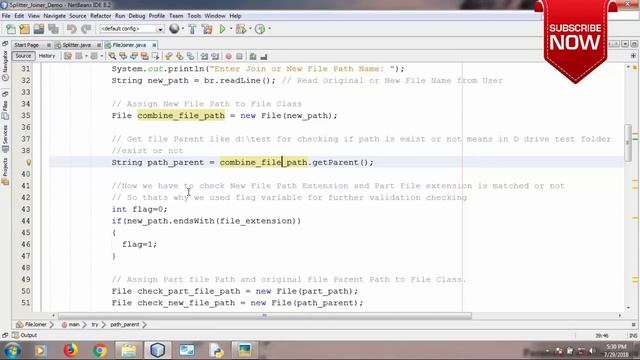Click line number 44 in the gutter

coord(26,221)
